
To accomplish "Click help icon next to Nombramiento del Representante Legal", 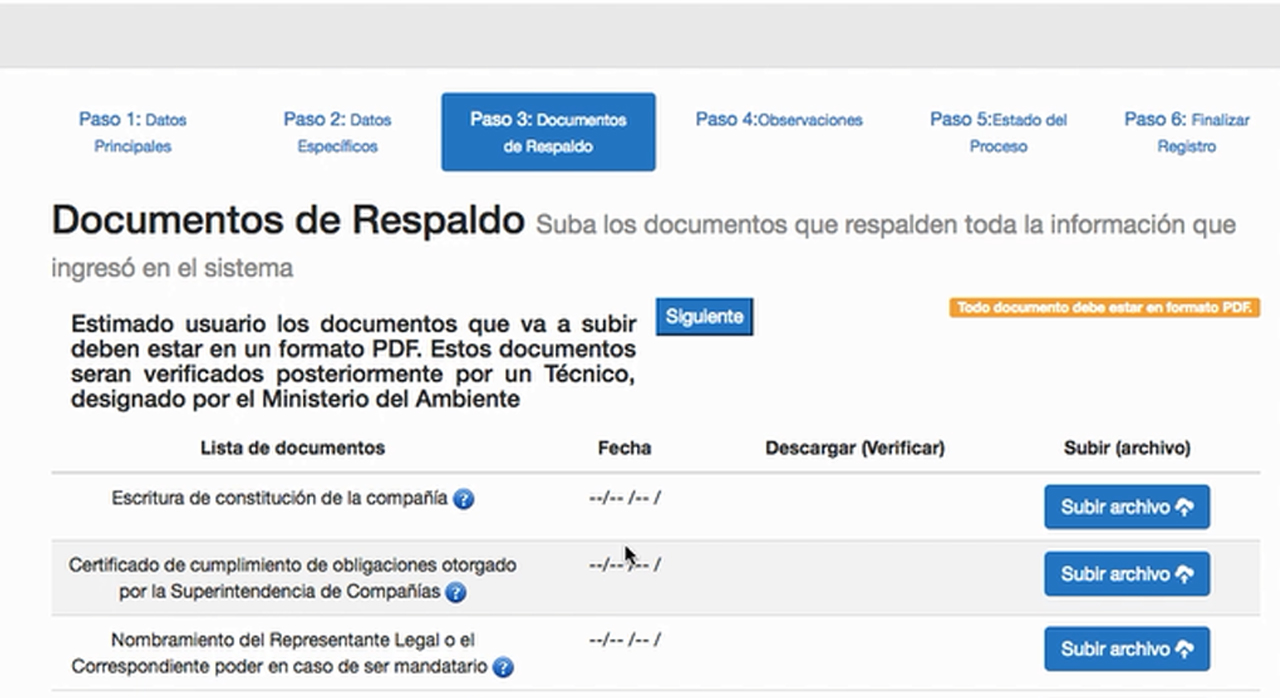I will pos(503,667).
